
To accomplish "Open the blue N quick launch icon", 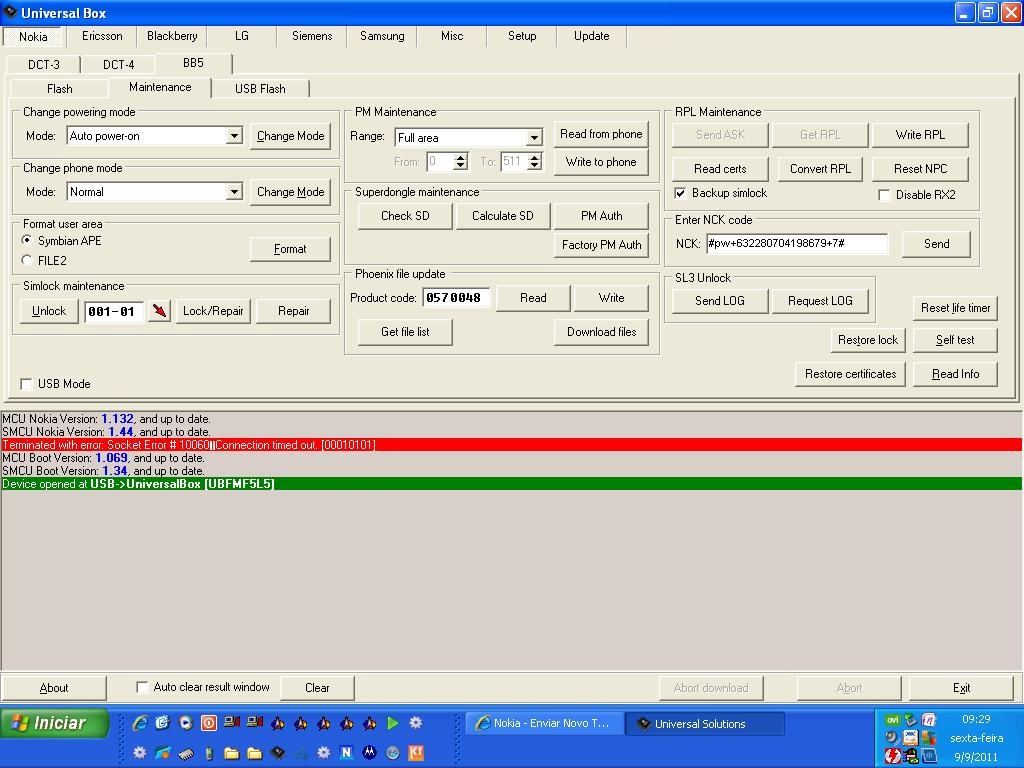I will pos(346,752).
